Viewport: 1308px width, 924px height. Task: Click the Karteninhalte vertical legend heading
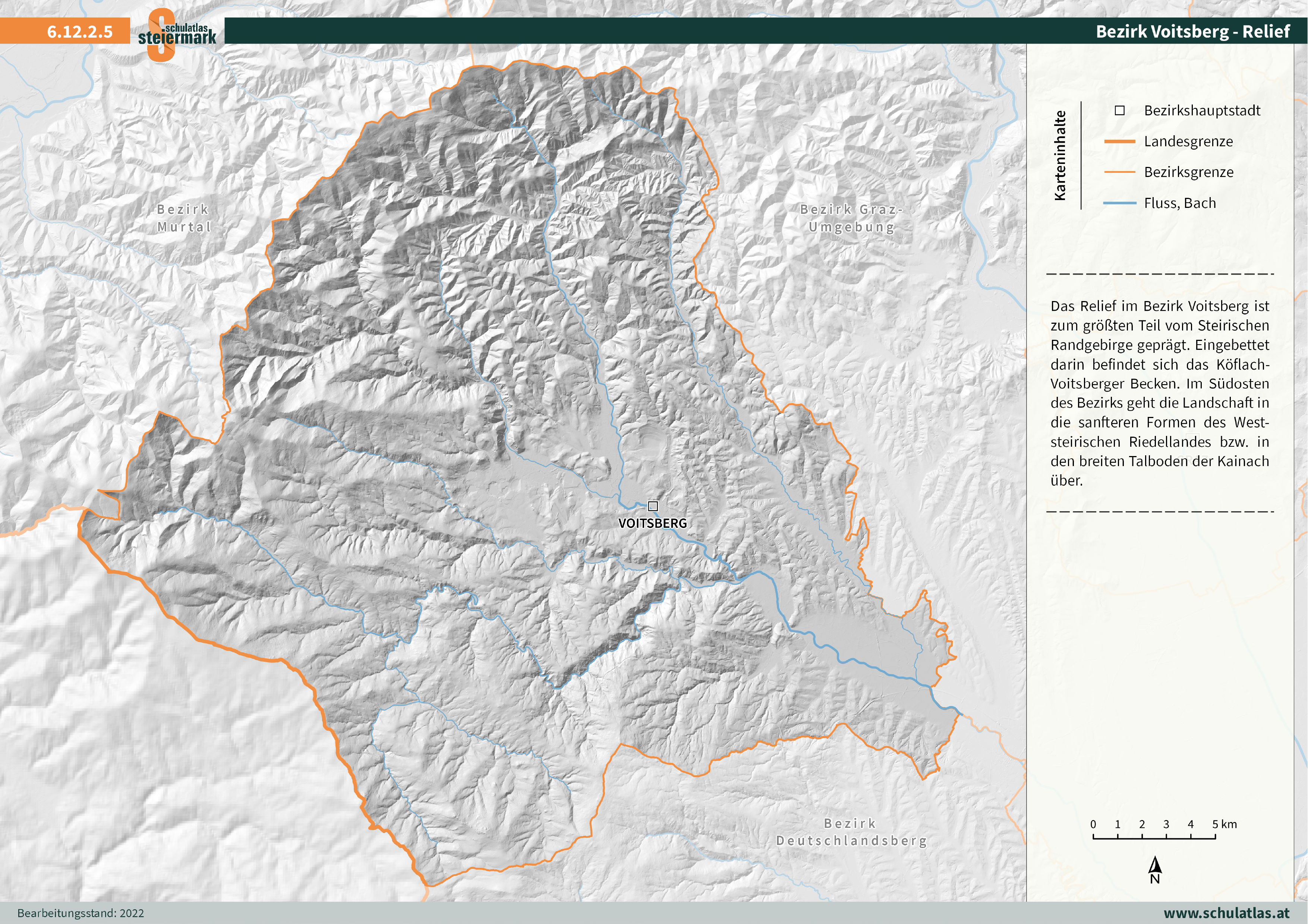pyautogui.click(x=1060, y=155)
